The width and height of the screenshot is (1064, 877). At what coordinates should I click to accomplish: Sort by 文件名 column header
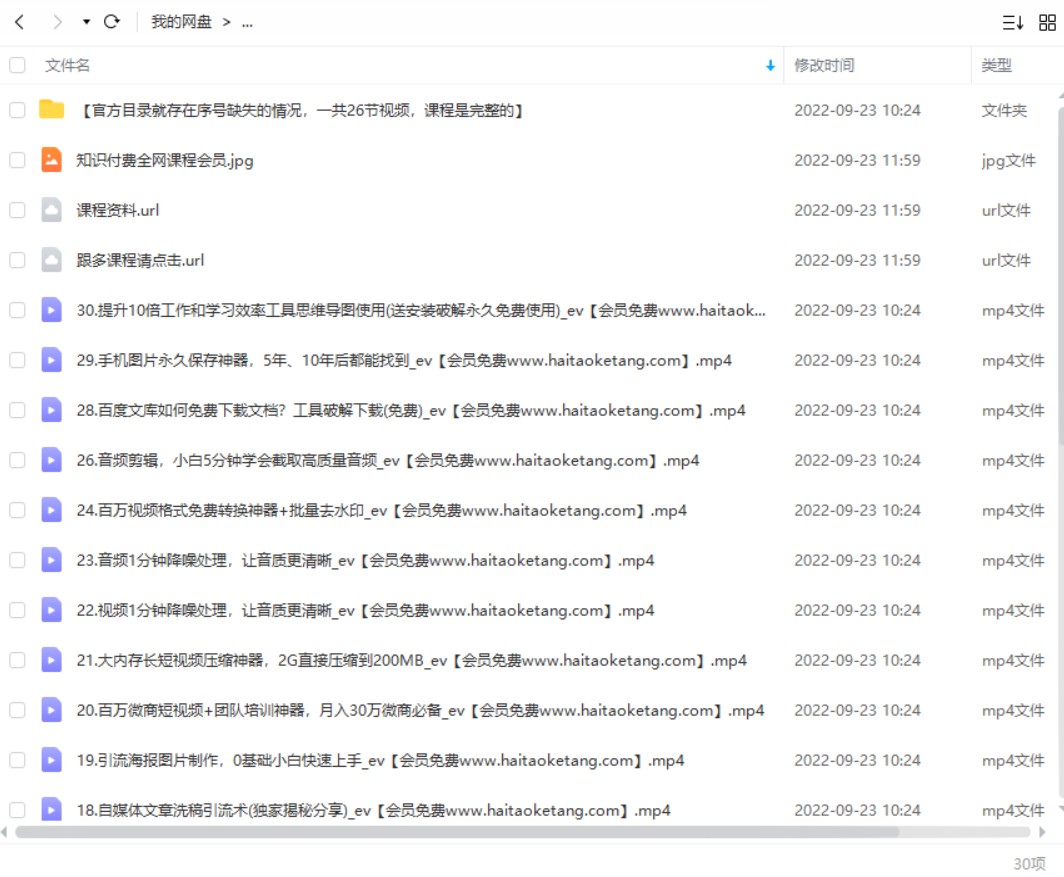tap(67, 65)
